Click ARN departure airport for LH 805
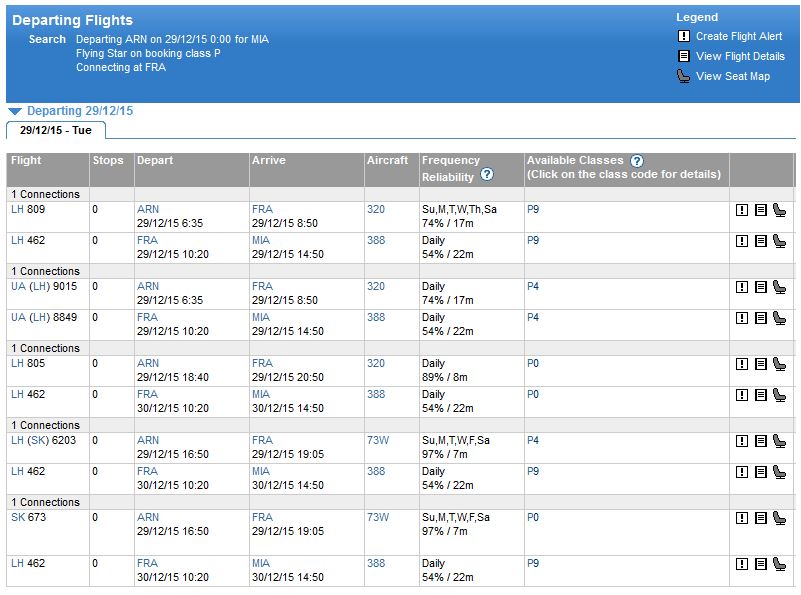Viewport: 801px width, 595px height. pyautogui.click(x=148, y=364)
